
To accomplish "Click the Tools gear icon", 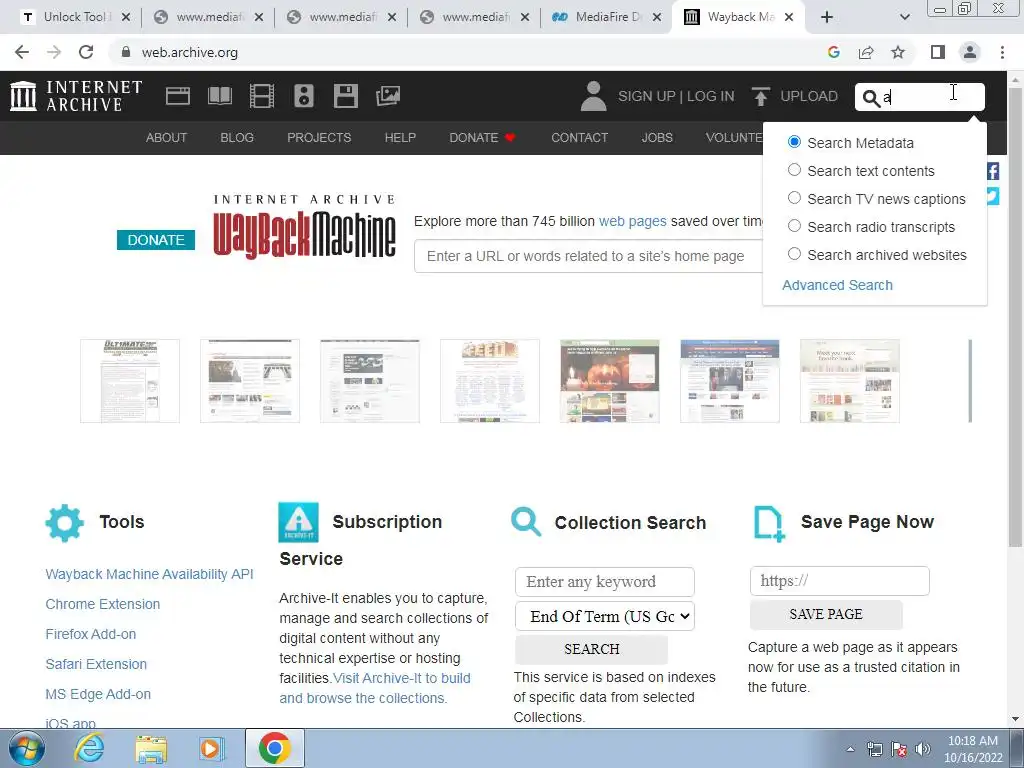I will (x=65, y=522).
